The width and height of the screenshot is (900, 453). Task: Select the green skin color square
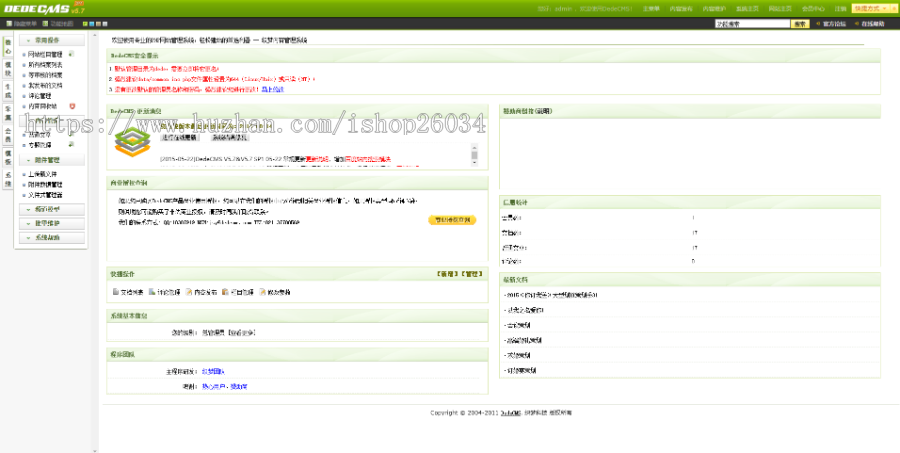tap(86, 24)
